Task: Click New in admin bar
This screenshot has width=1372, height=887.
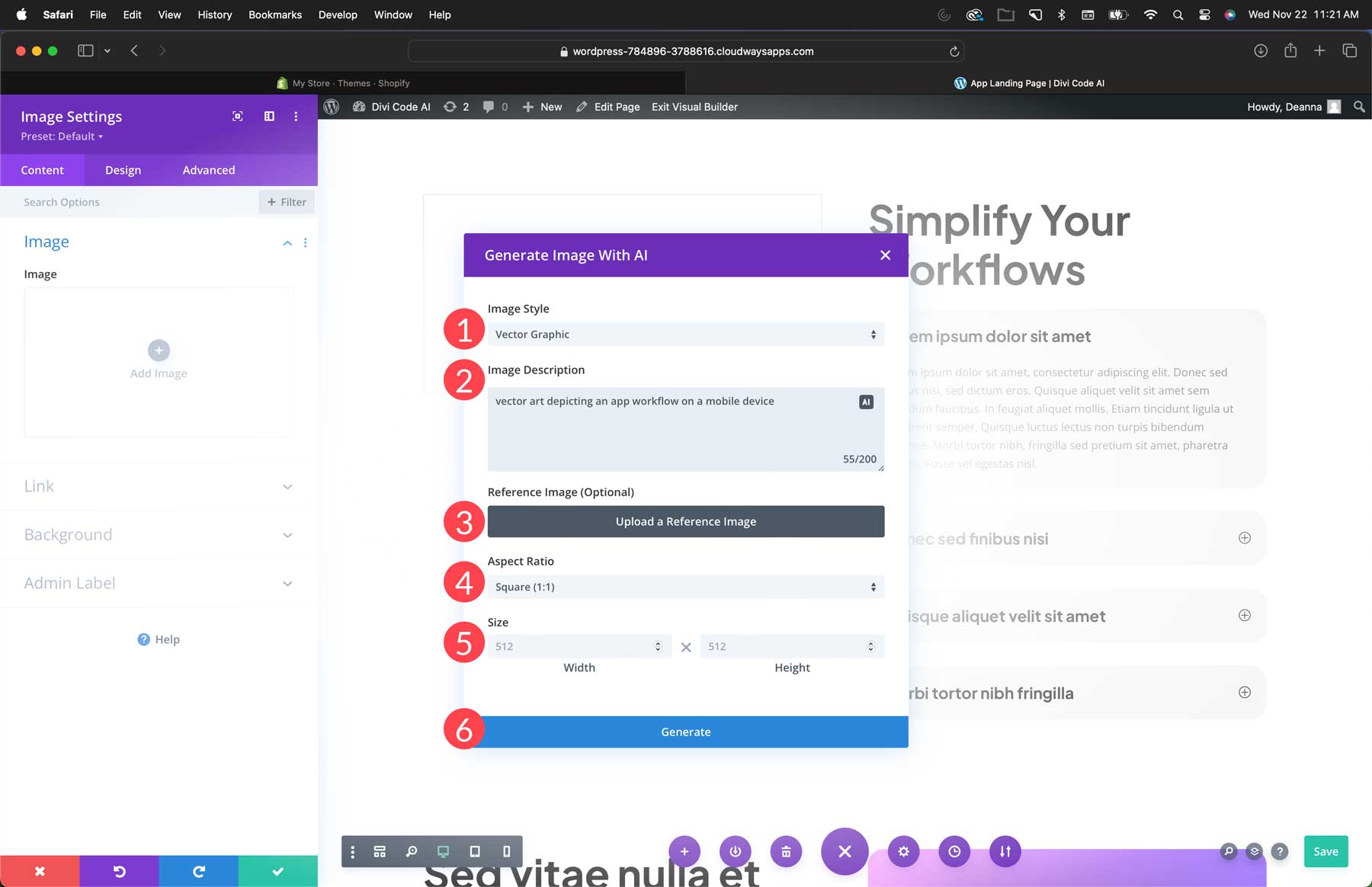Action: pyautogui.click(x=542, y=107)
